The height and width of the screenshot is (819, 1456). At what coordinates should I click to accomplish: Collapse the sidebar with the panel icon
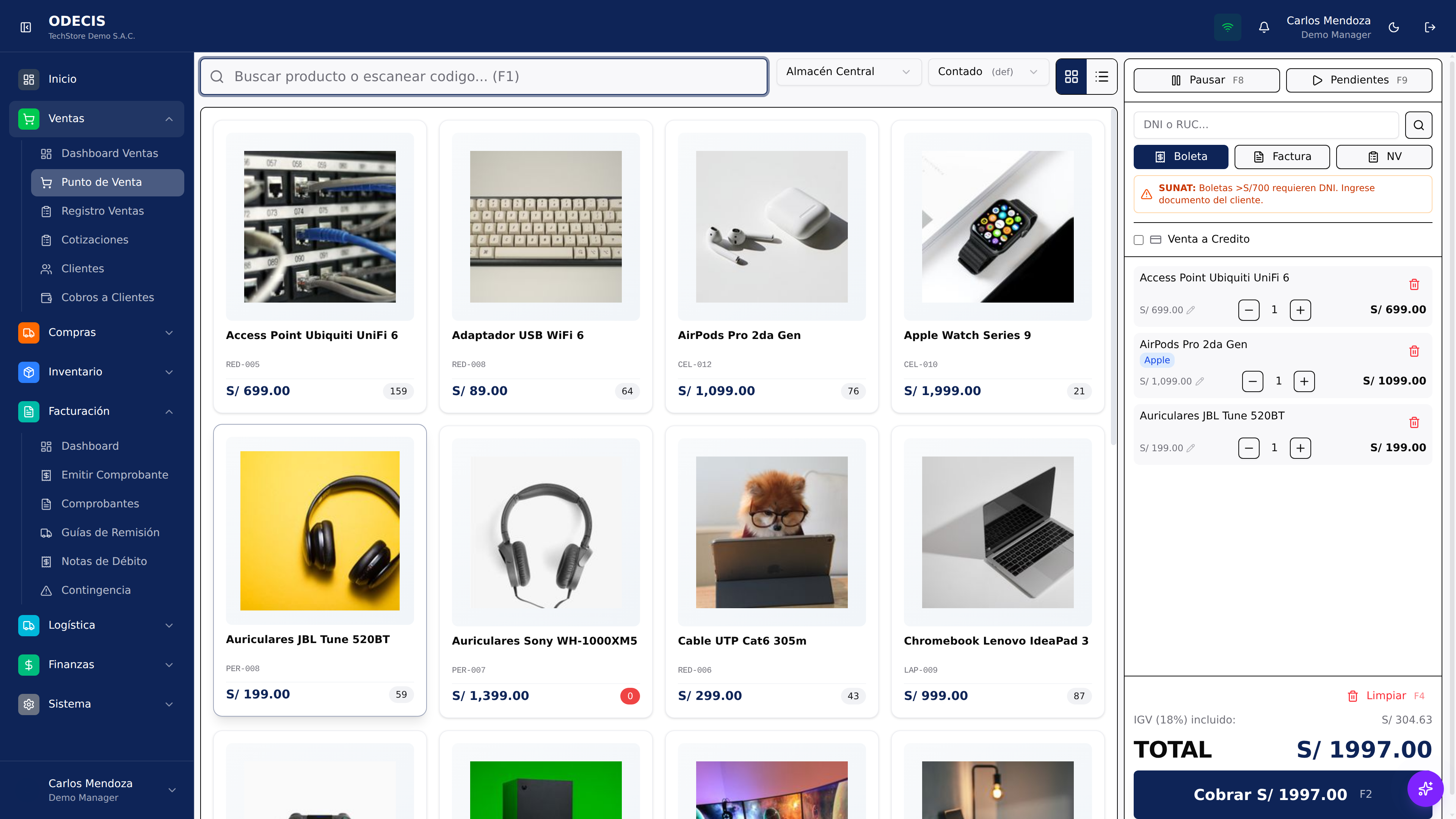[x=25, y=27]
